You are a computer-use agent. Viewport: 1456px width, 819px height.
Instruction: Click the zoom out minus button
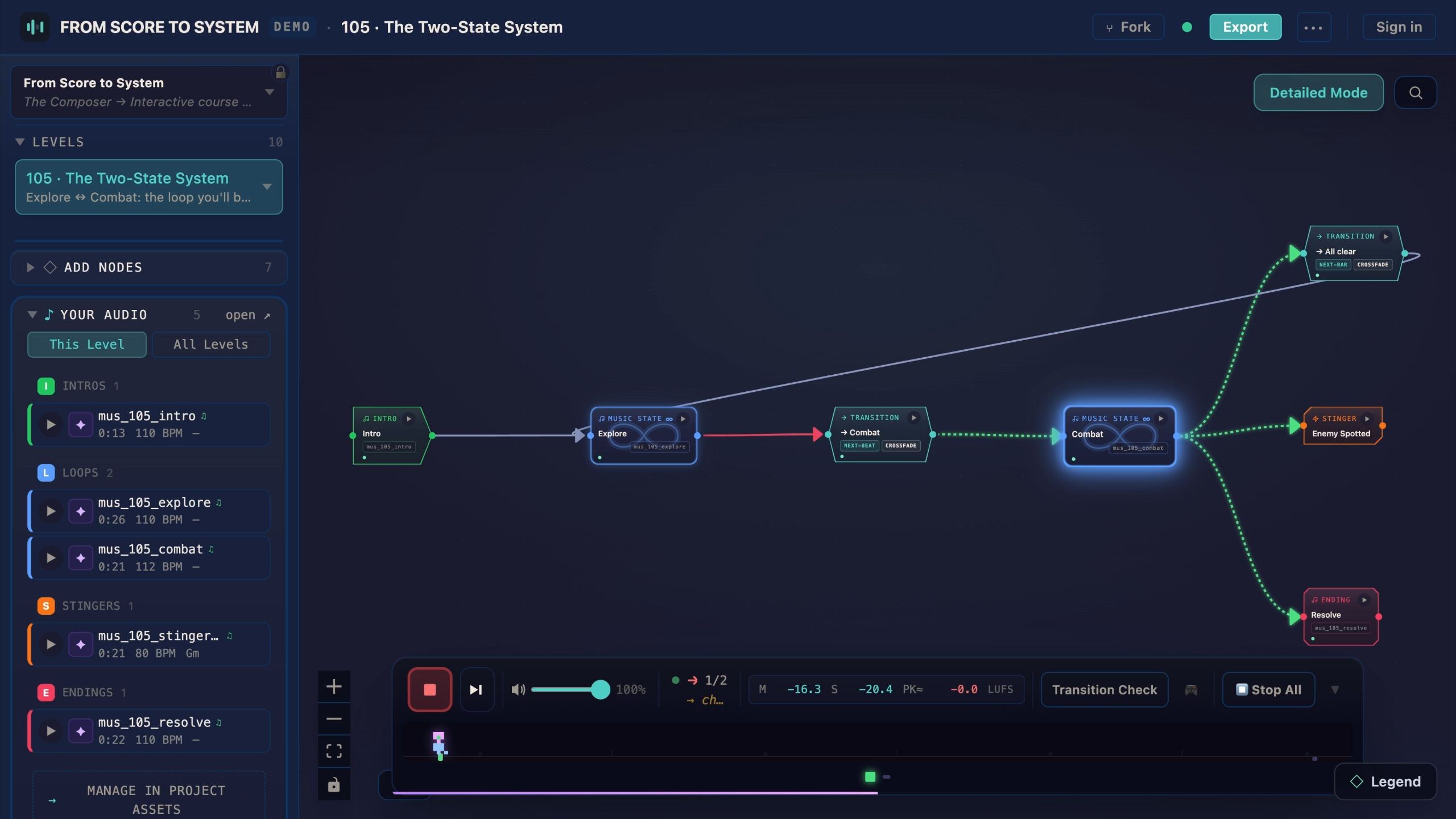[x=334, y=719]
